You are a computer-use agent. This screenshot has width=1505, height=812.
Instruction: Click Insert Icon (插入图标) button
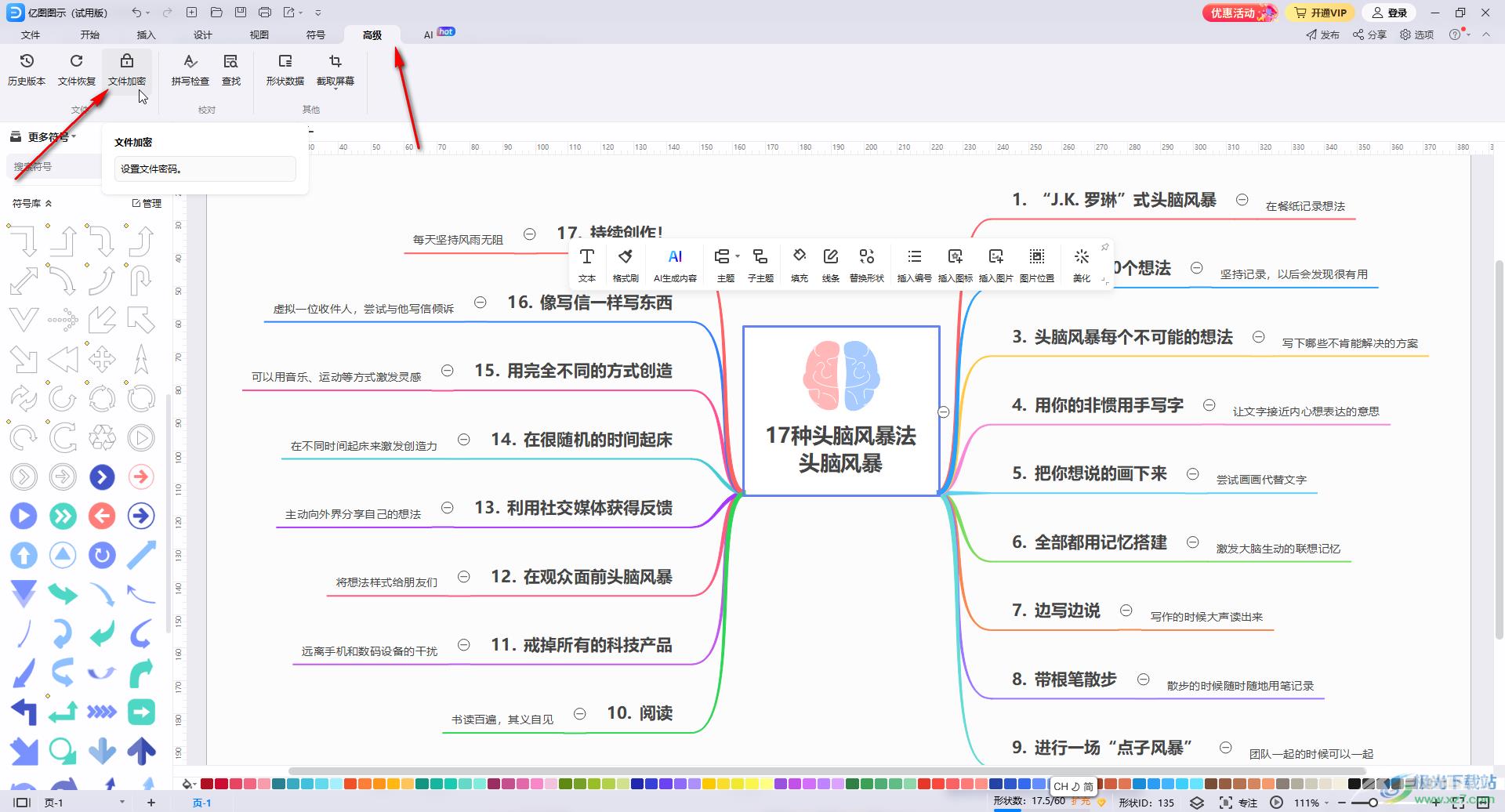955,265
